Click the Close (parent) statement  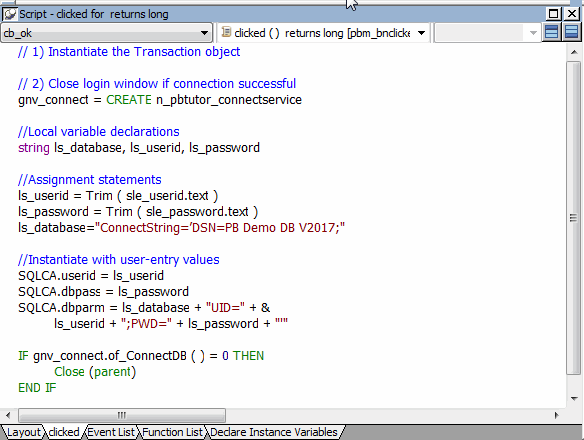tap(95, 372)
